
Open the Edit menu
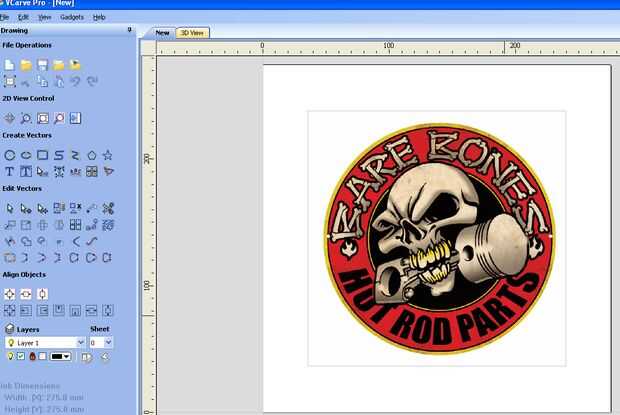tap(23, 17)
